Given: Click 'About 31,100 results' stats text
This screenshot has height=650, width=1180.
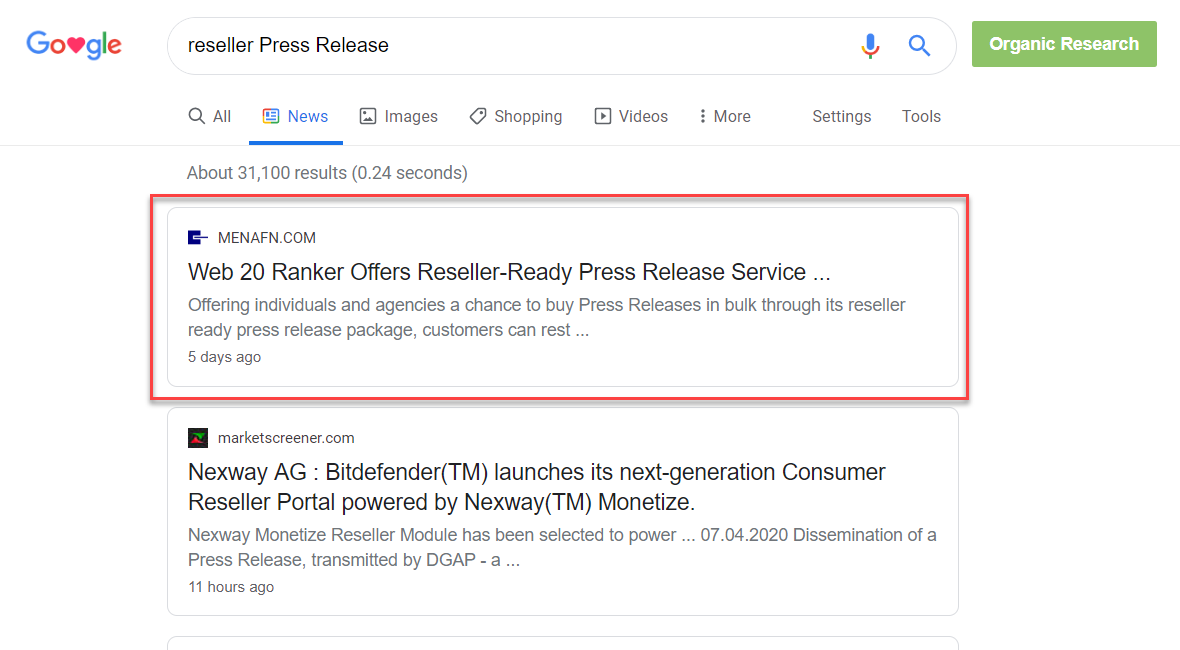Looking at the screenshot, I should pyautogui.click(x=327, y=173).
